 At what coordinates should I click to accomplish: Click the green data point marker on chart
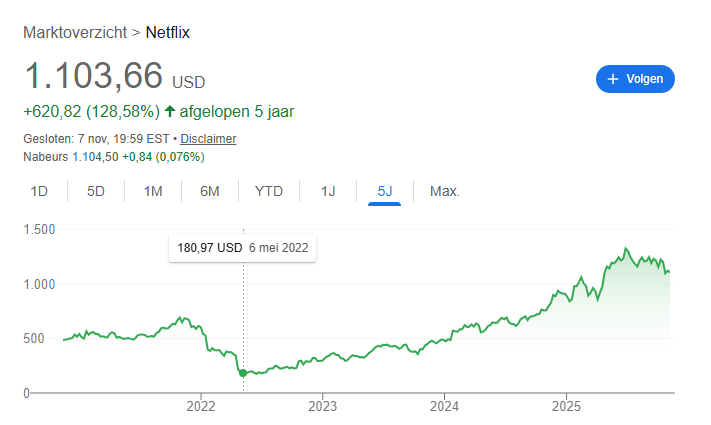[243, 373]
